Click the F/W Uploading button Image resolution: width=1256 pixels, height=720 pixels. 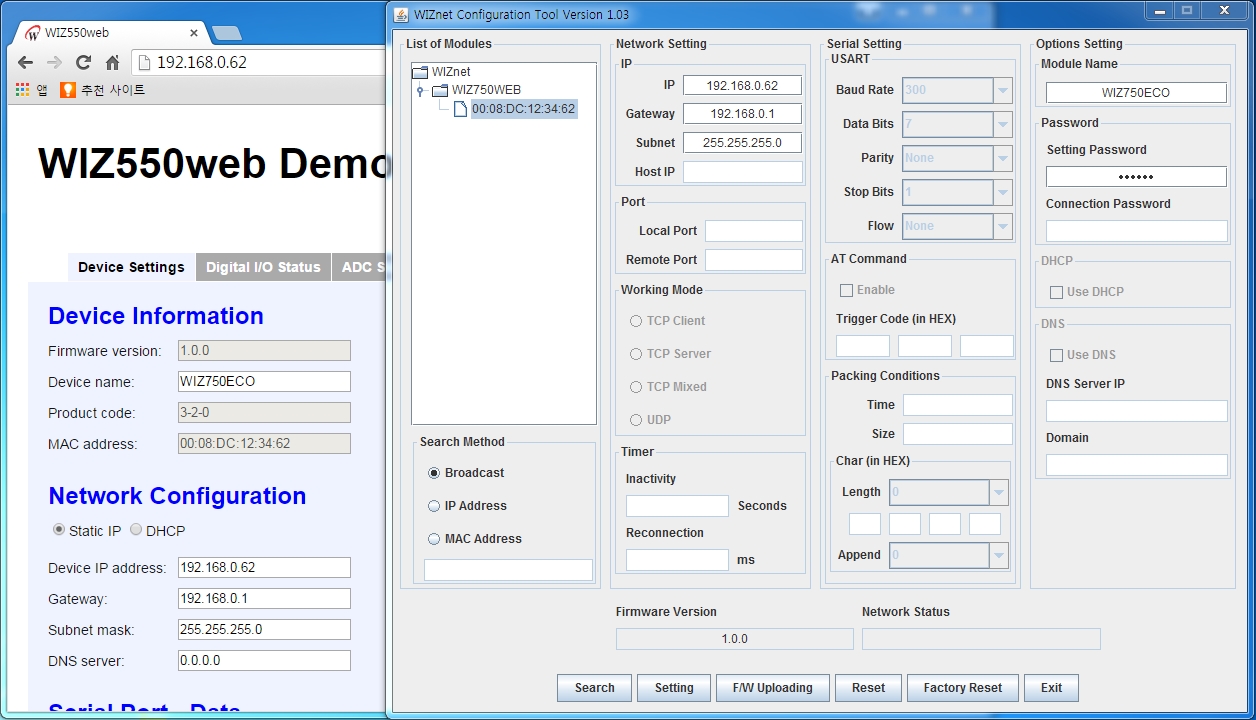773,688
